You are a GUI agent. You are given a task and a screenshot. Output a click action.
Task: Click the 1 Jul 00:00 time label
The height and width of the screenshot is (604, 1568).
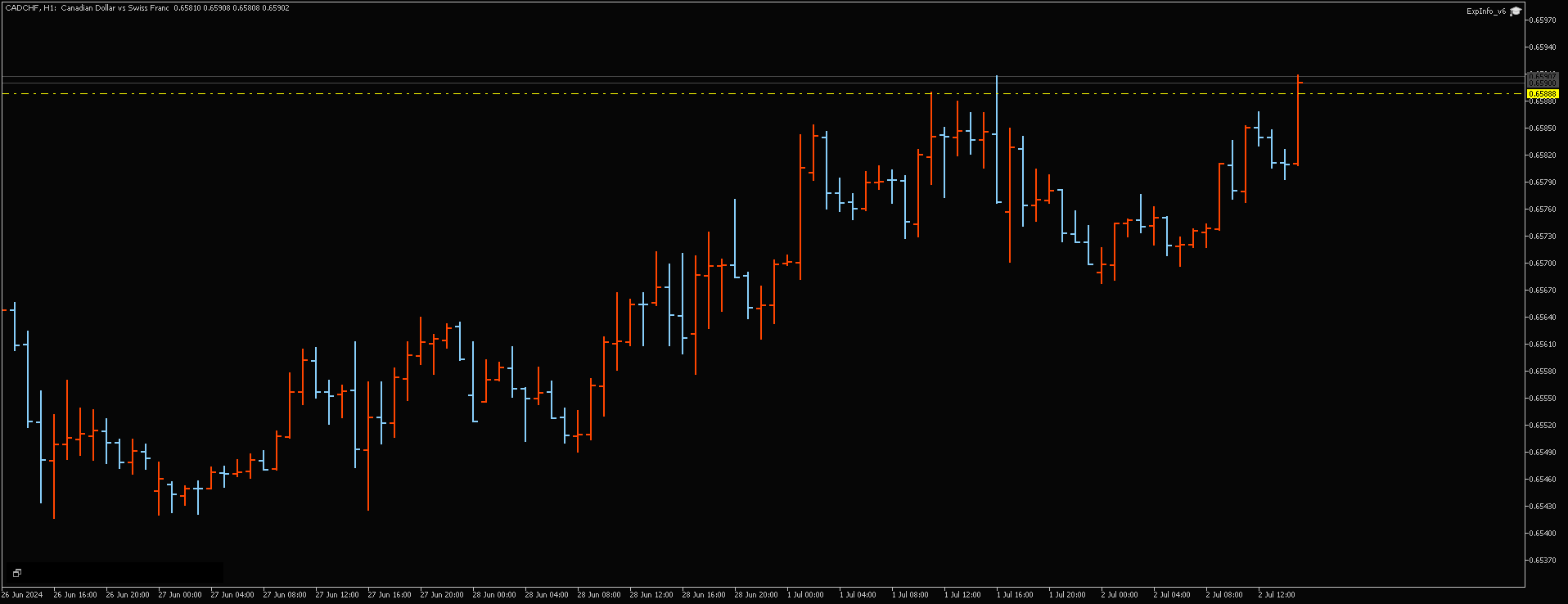point(805,595)
